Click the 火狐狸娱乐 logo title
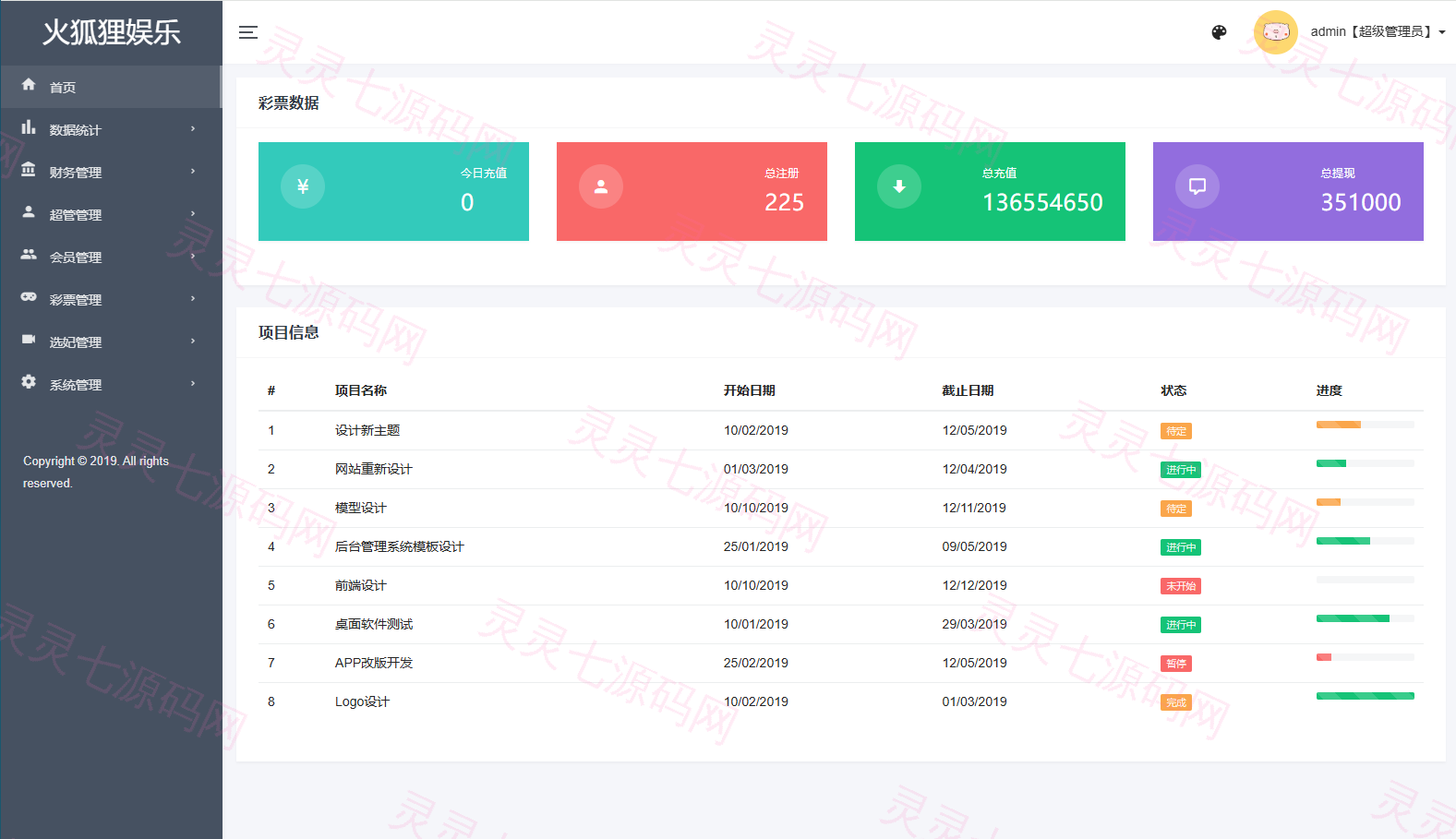 click(111, 32)
